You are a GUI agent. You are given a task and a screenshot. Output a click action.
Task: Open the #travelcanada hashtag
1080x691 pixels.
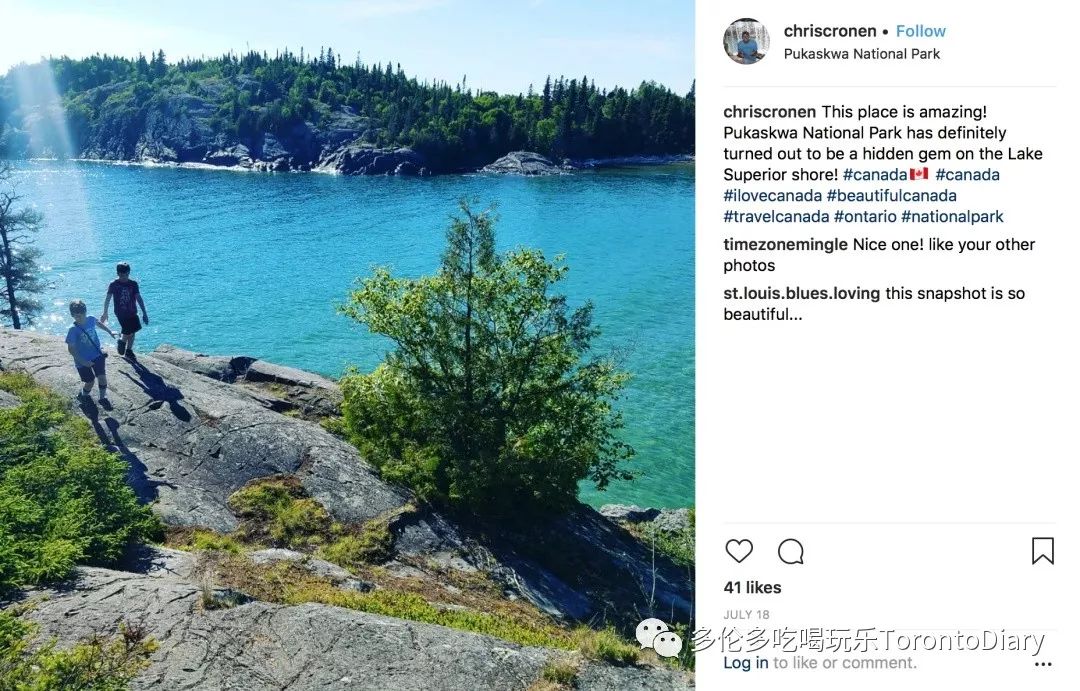pyautogui.click(x=776, y=216)
